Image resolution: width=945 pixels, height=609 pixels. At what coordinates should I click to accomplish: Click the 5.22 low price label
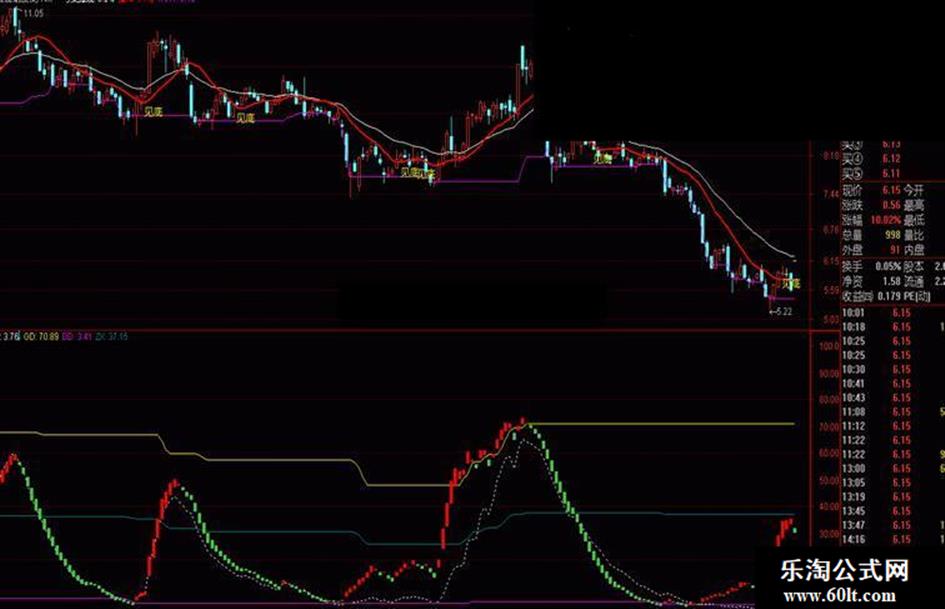[782, 312]
